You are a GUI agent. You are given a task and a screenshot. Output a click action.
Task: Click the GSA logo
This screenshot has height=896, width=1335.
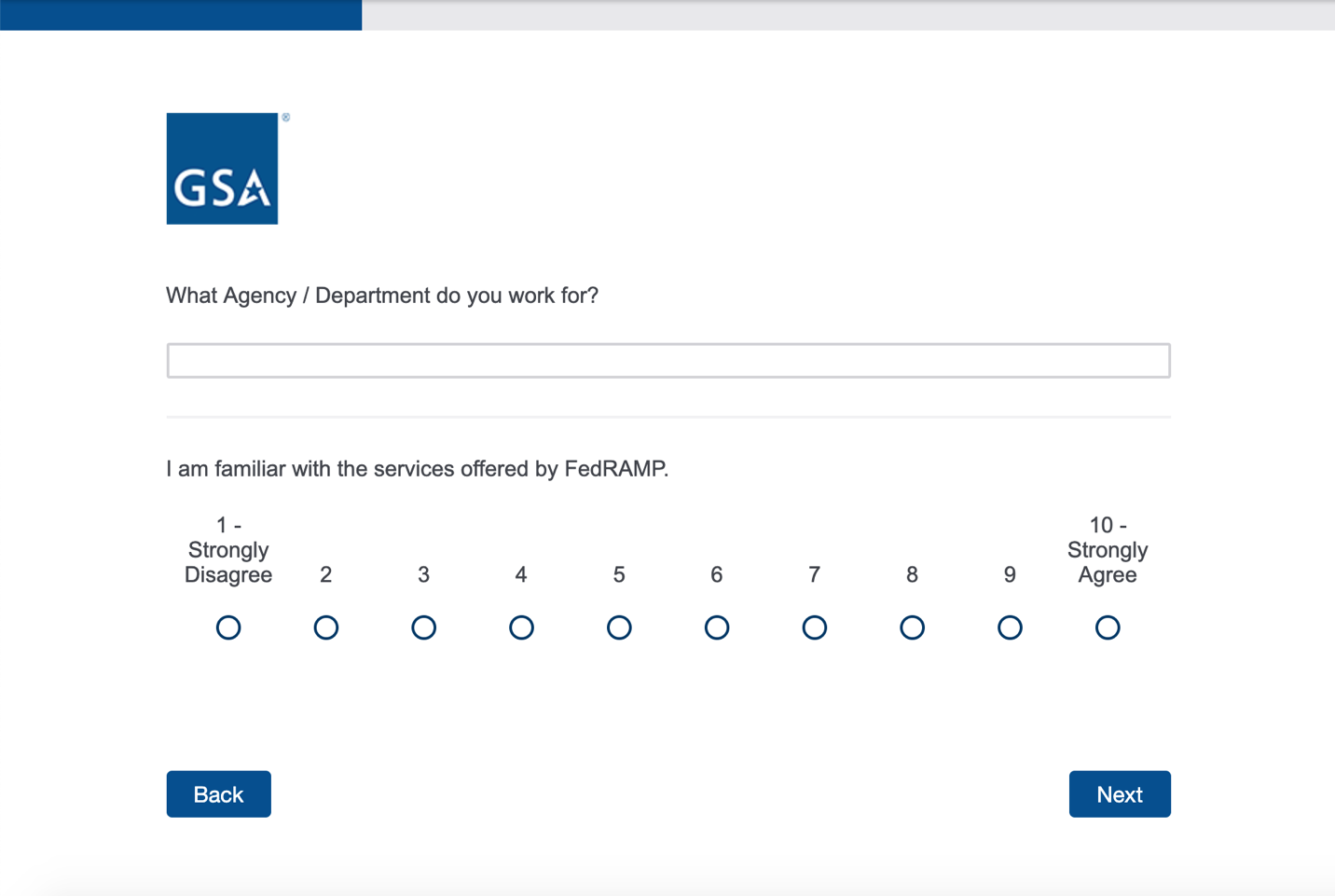coord(222,169)
